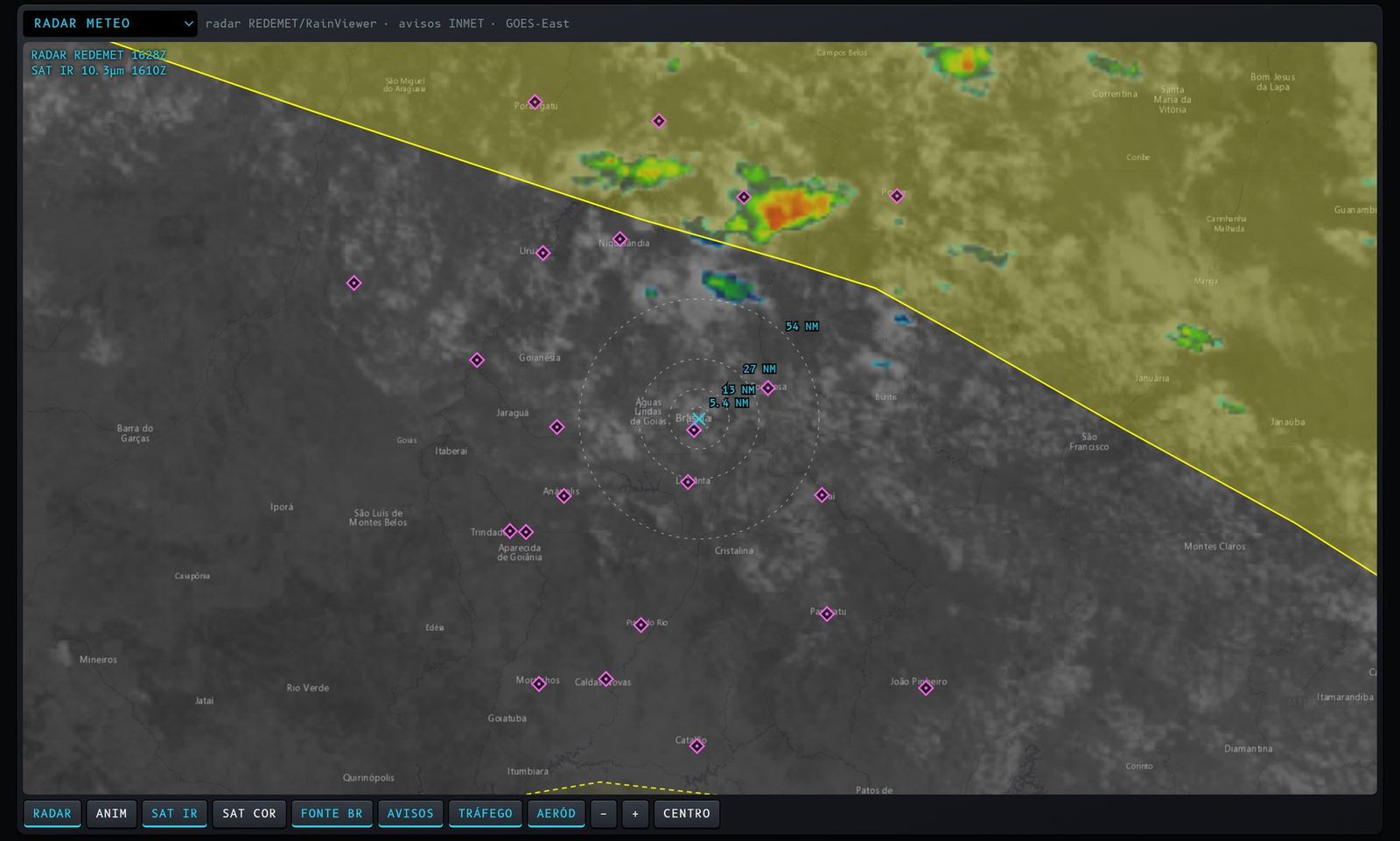The image size is (1400, 841).
Task: Click the Montes Claros city label
Action: click(1214, 546)
